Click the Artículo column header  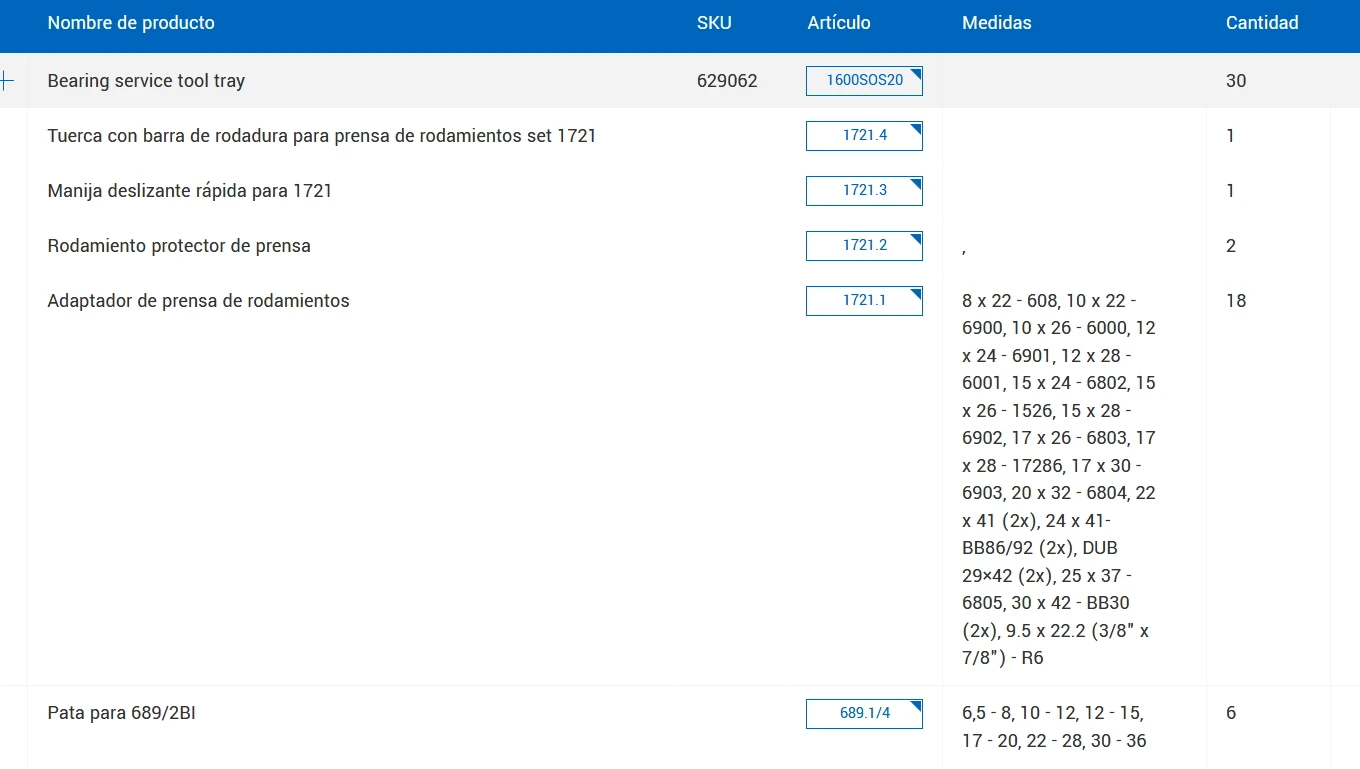[839, 23]
